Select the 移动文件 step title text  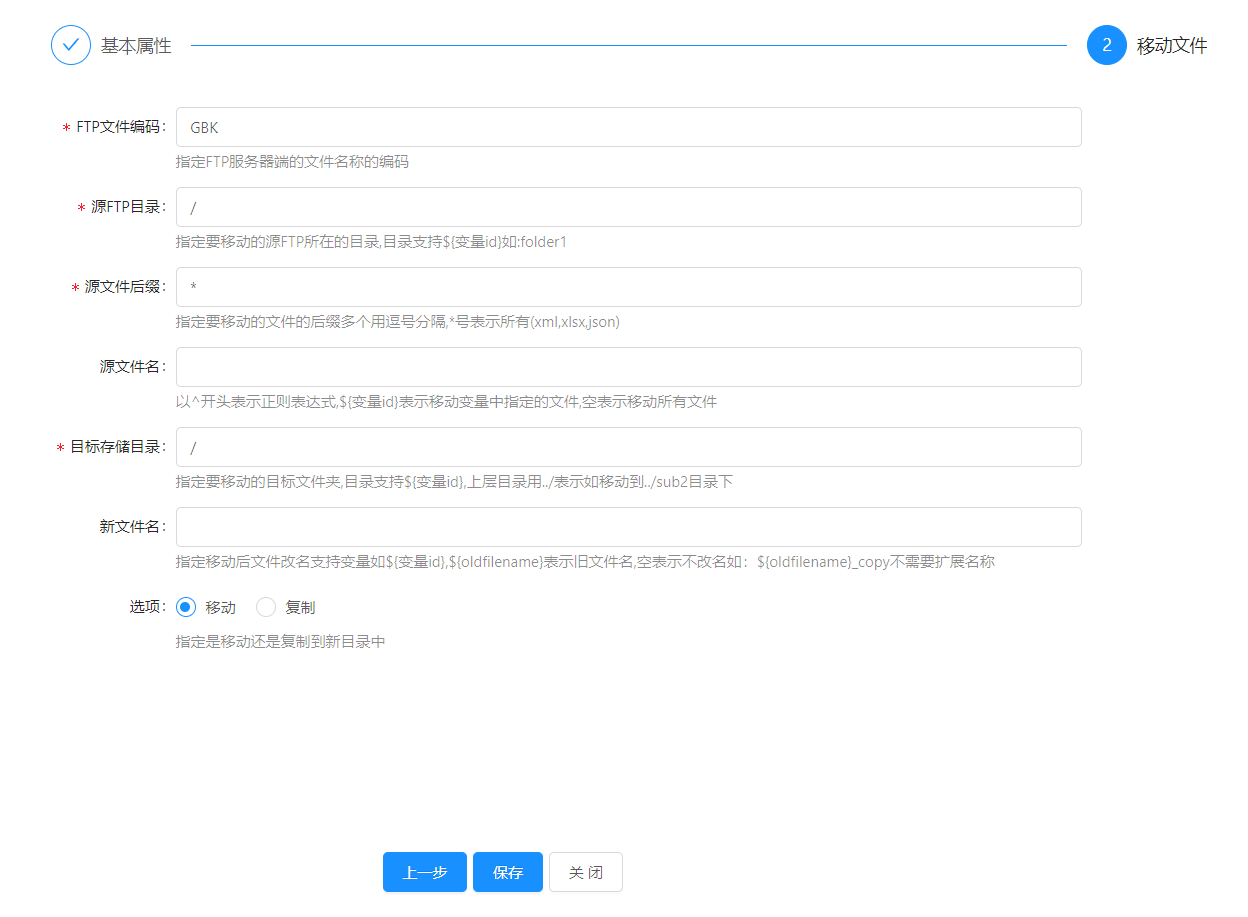pyautogui.click(x=1172, y=46)
